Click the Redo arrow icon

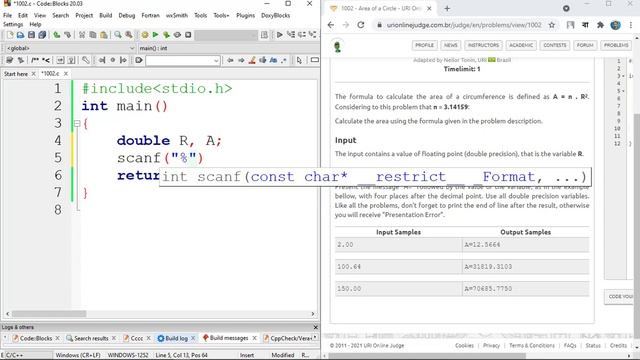[x=67, y=35]
